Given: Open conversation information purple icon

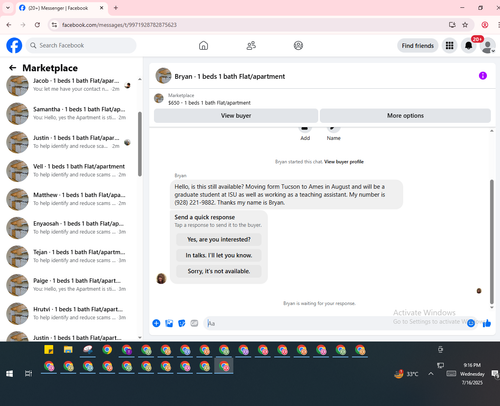Looking at the screenshot, I should [x=482, y=76].
